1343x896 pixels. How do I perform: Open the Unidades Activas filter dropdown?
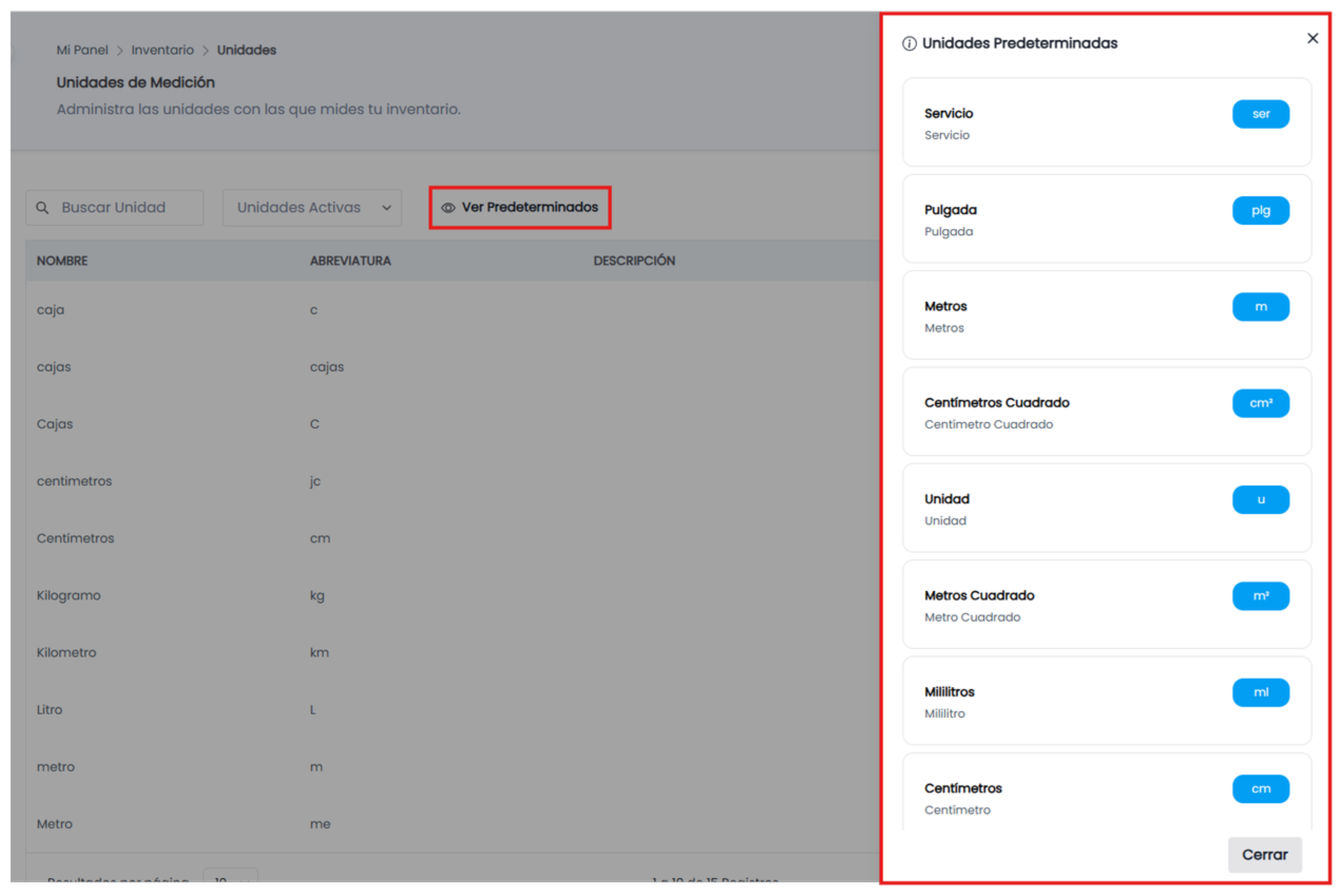pyautogui.click(x=312, y=208)
